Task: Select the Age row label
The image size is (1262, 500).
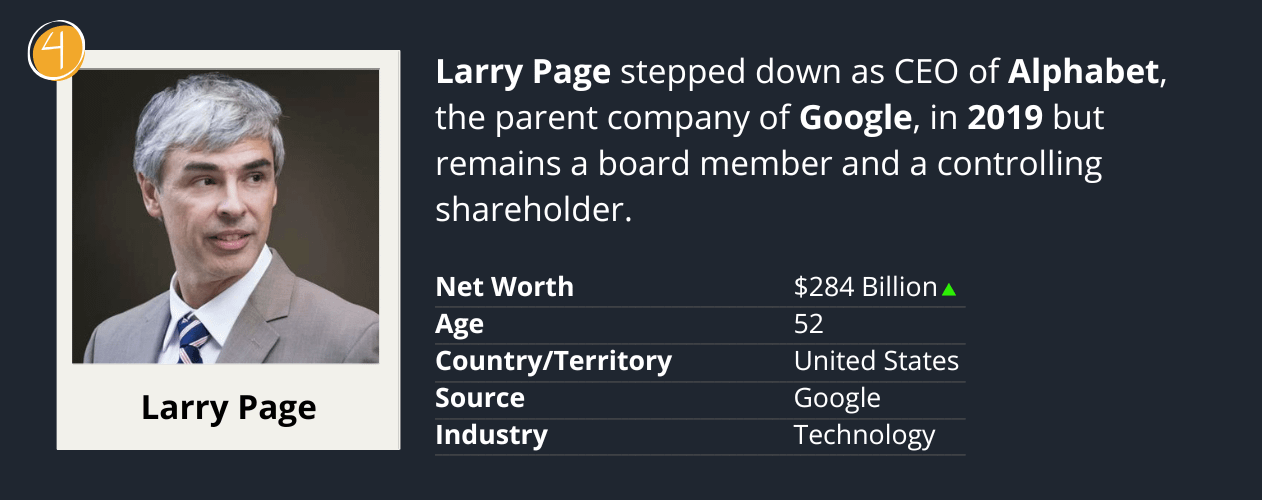Action: 459,324
